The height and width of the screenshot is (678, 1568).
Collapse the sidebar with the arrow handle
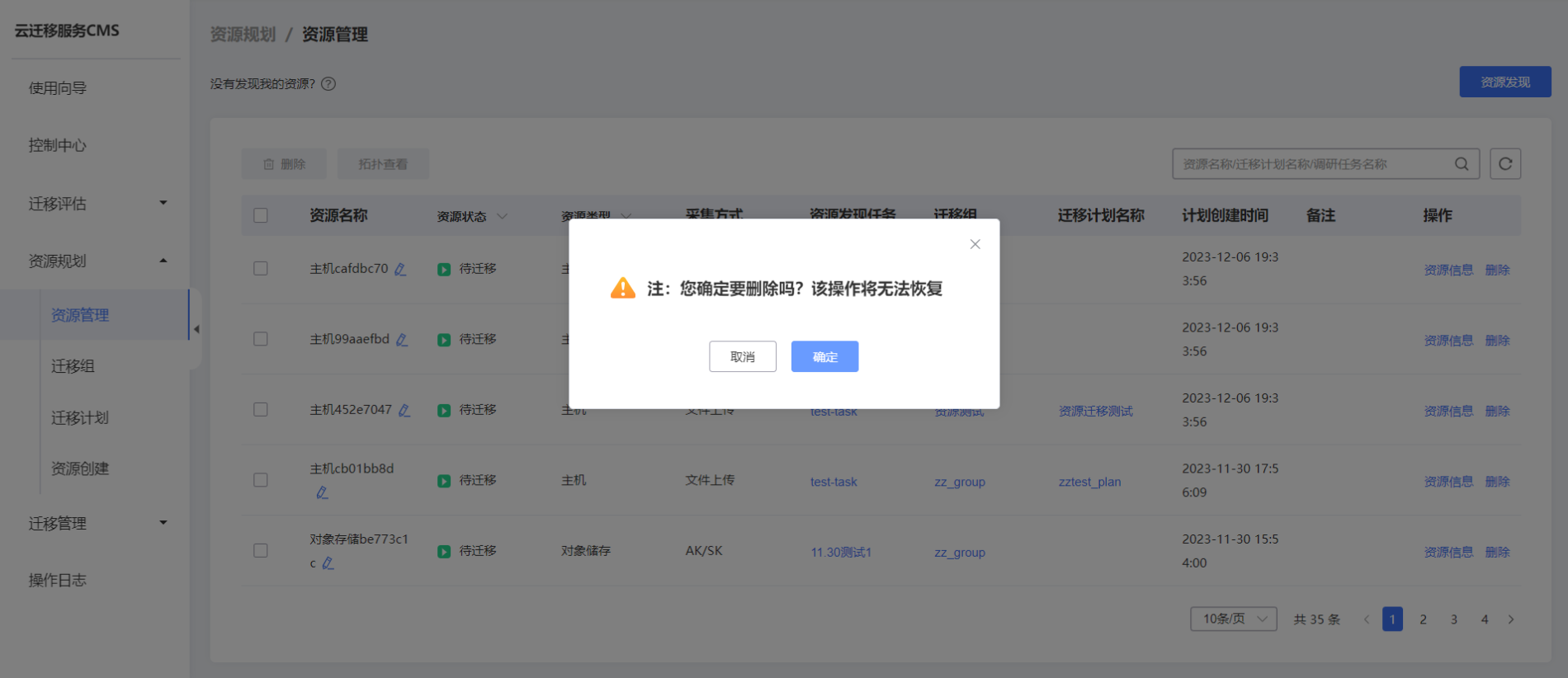point(196,329)
